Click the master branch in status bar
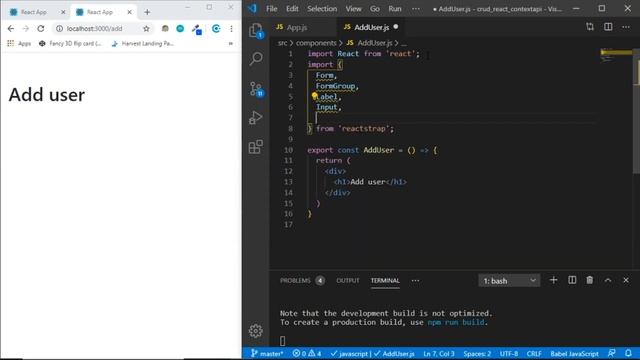 (x=267, y=353)
